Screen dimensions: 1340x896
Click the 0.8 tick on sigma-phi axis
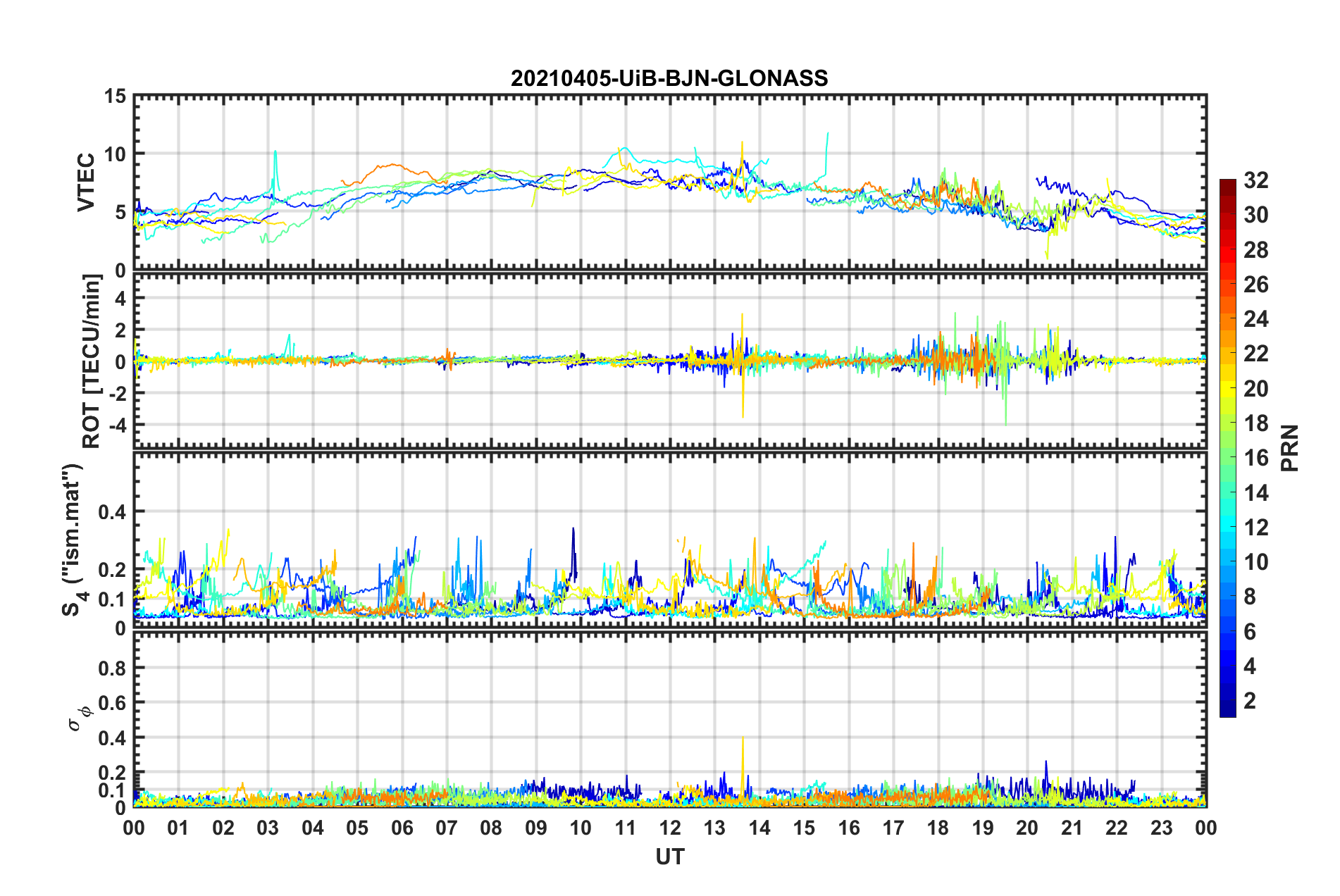click(x=111, y=668)
